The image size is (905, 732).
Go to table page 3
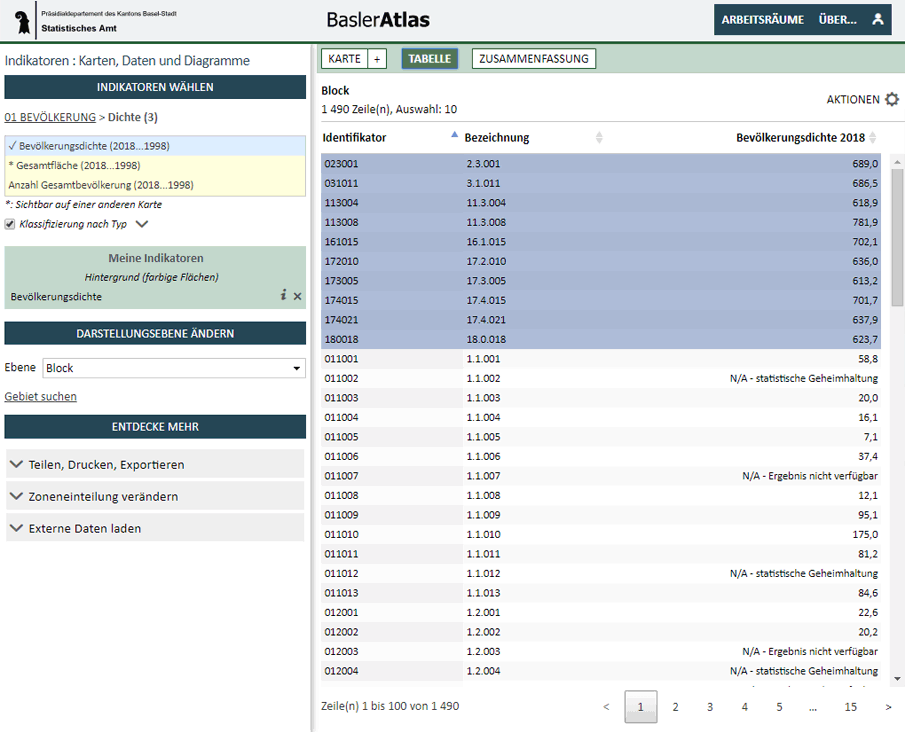pos(710,707)
